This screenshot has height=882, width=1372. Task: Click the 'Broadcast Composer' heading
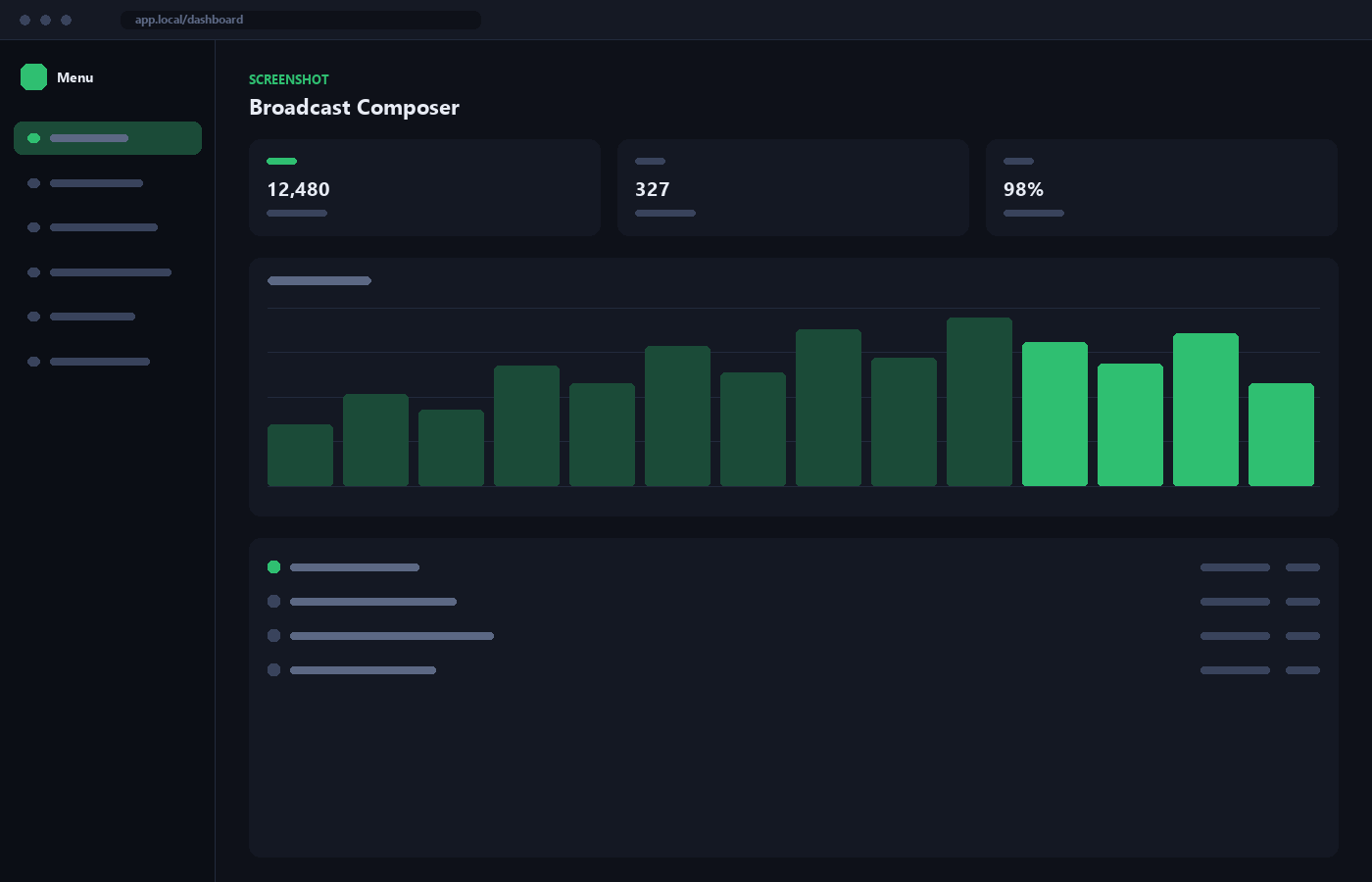pyautogui.click(x=354, y=108)
